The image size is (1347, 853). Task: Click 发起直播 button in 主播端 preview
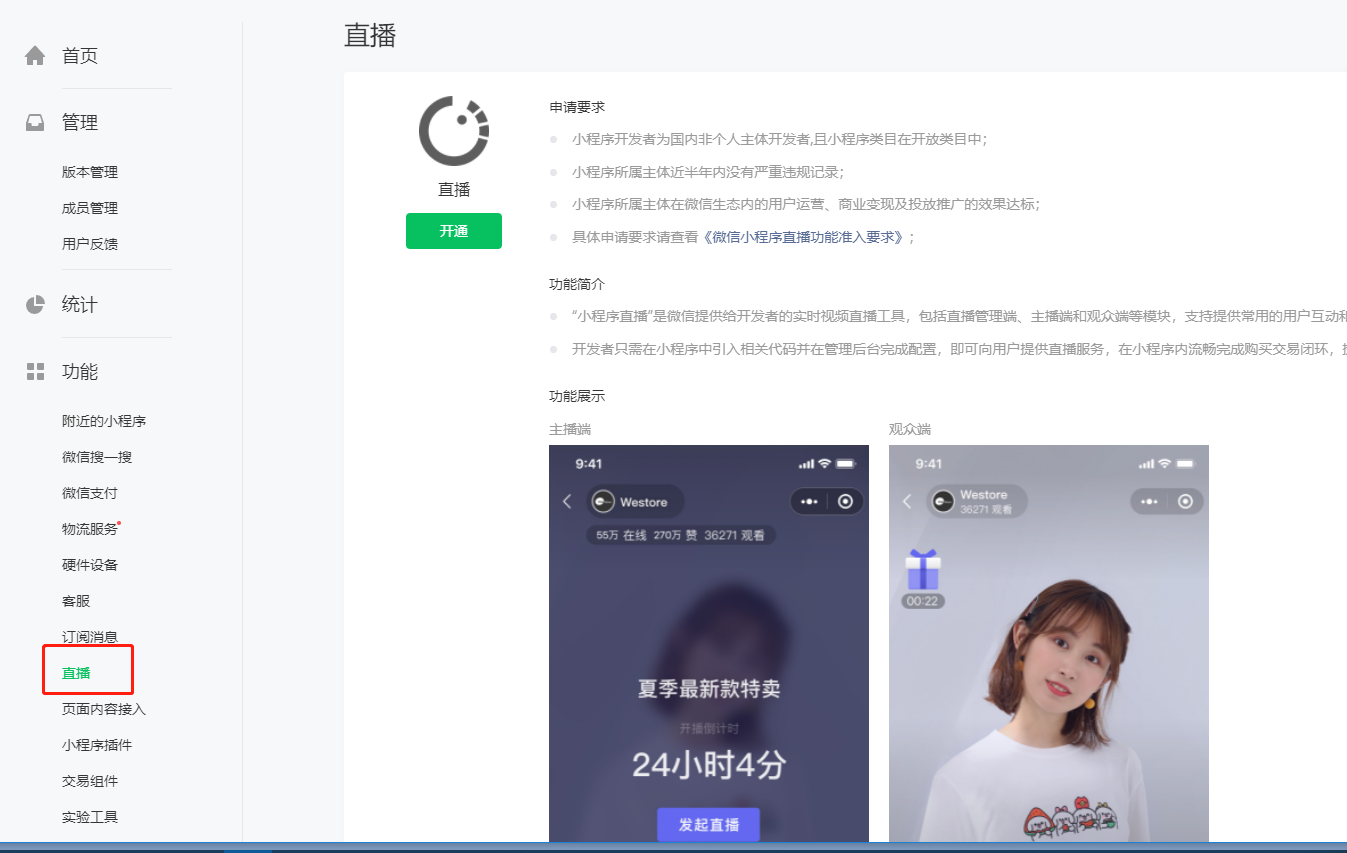pyautogui.click(x=709, y=825)
